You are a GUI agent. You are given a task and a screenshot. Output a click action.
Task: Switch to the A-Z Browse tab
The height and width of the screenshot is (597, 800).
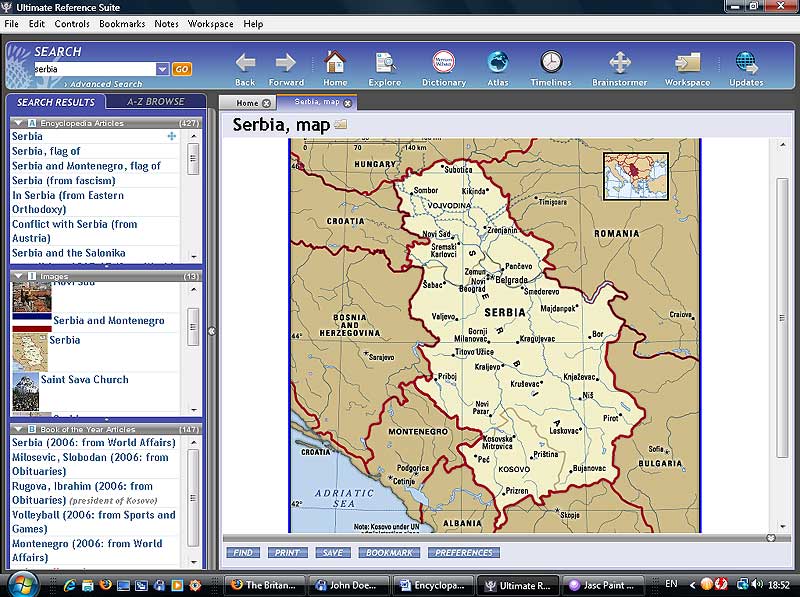156,102
